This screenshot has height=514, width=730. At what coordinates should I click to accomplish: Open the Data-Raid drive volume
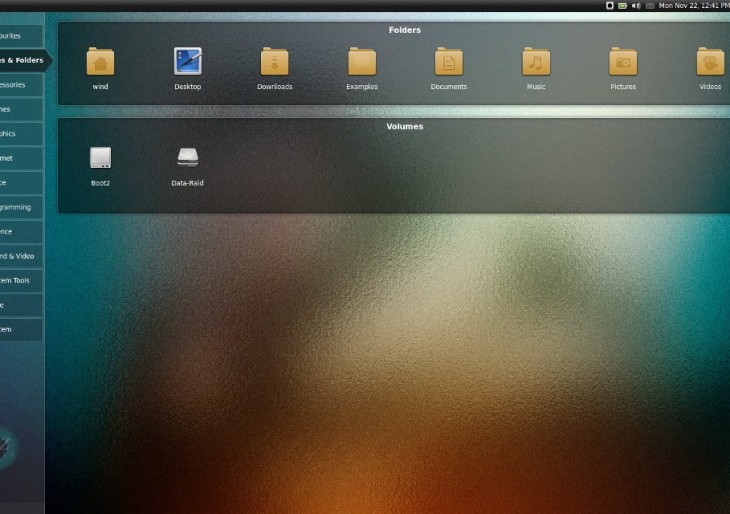[187, 166]
